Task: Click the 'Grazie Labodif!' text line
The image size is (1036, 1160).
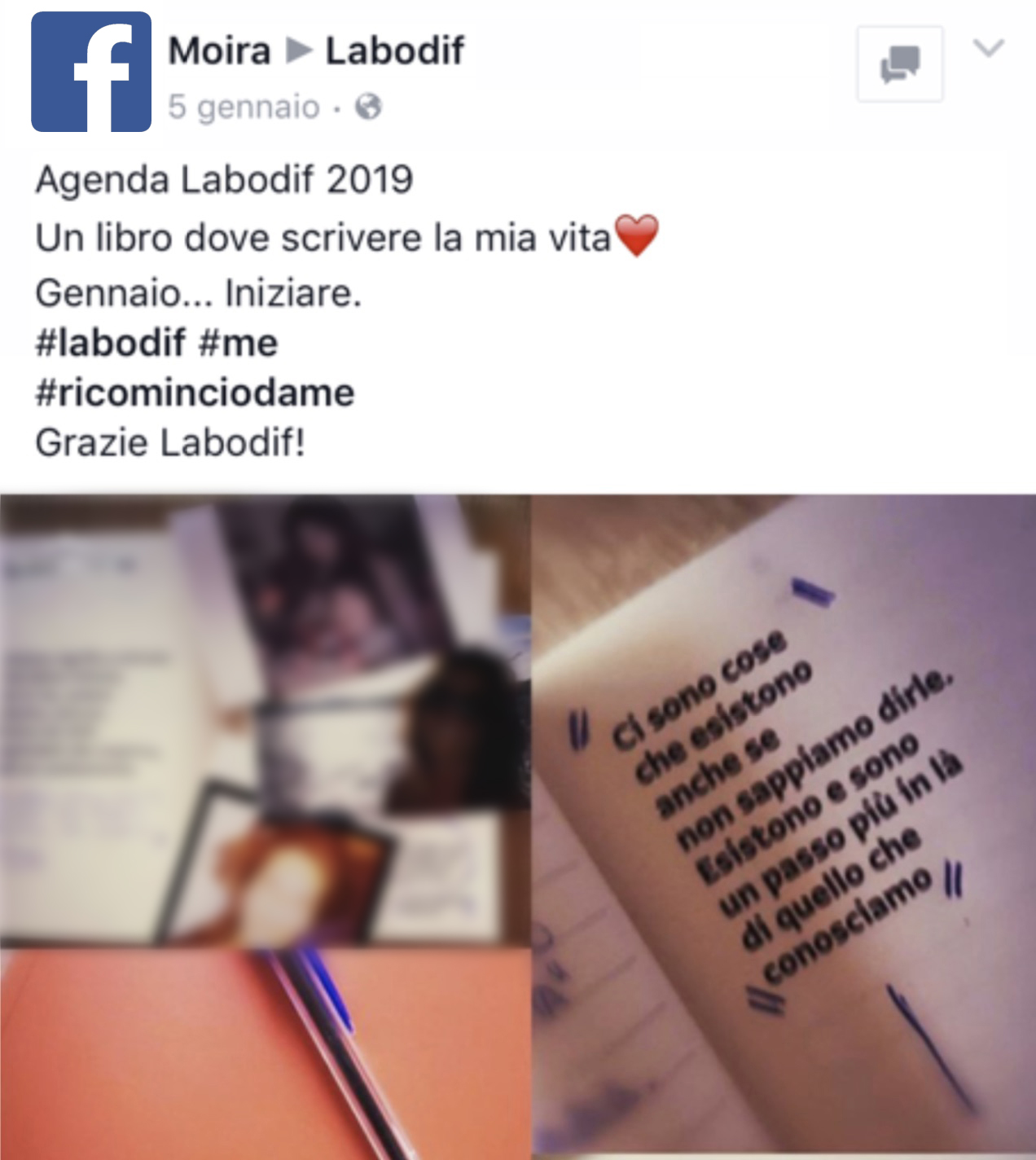Action: 170,442
